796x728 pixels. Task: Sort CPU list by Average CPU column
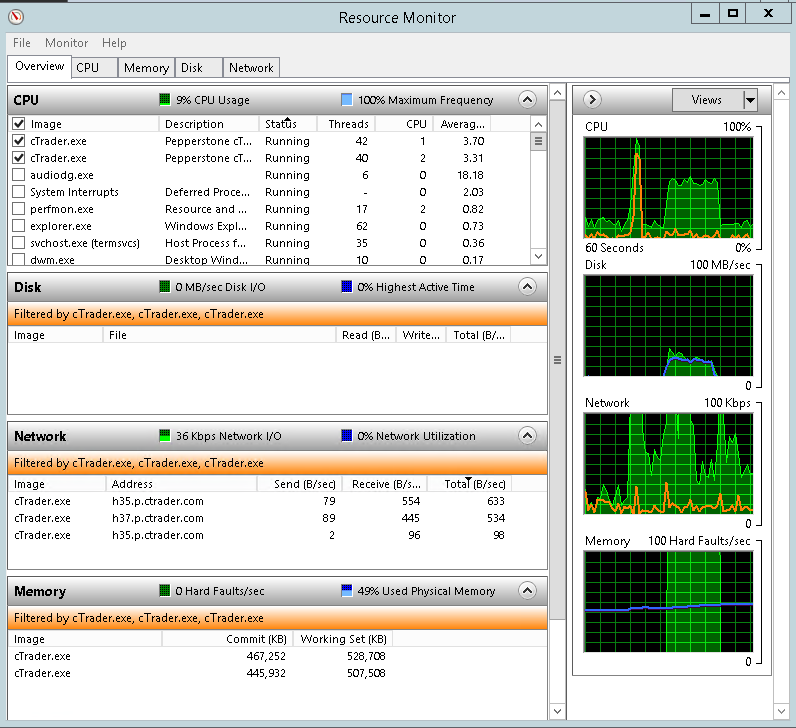click(462, 124)
